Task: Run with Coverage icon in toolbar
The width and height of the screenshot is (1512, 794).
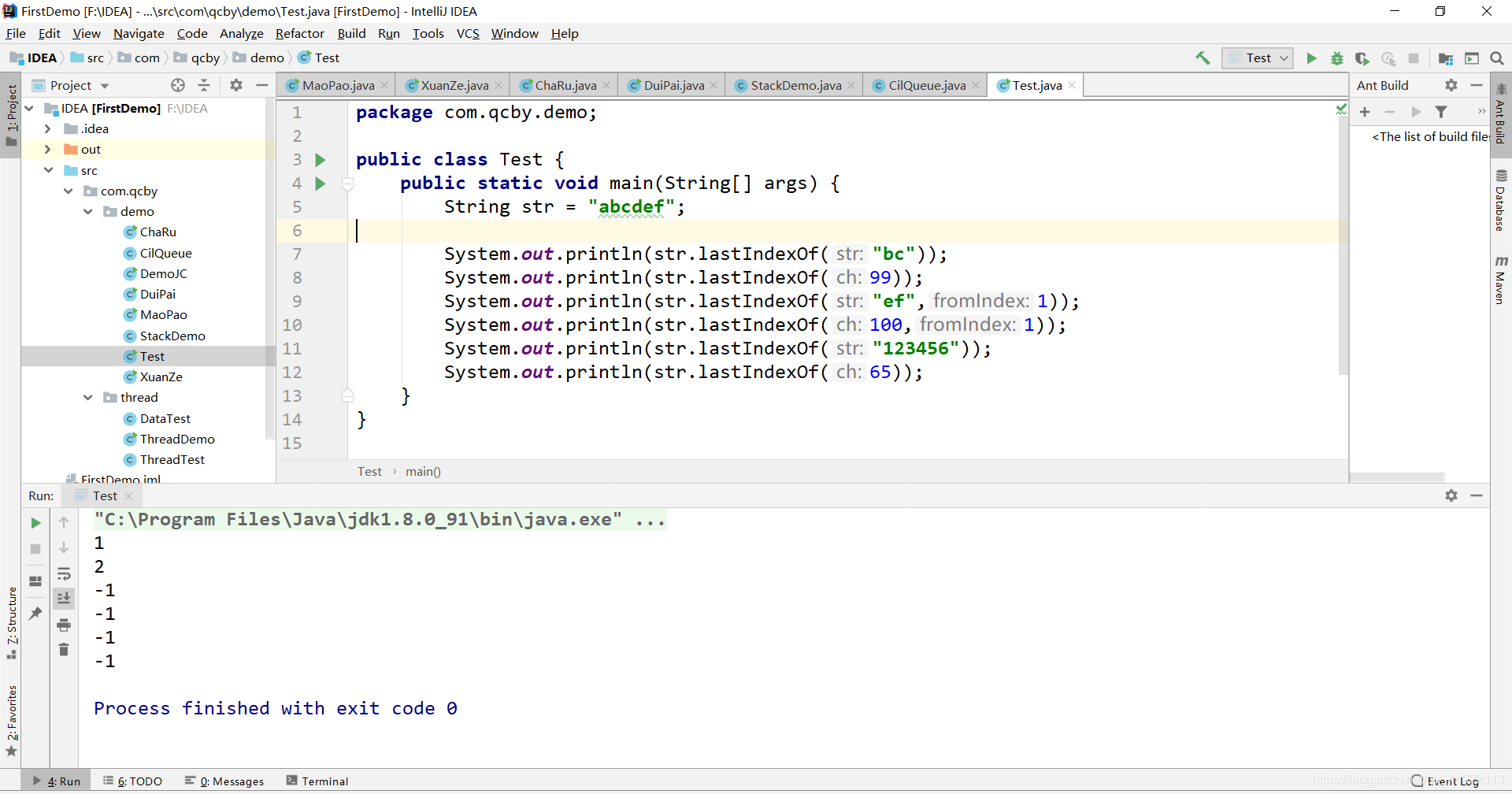Action: (1362, 58)
